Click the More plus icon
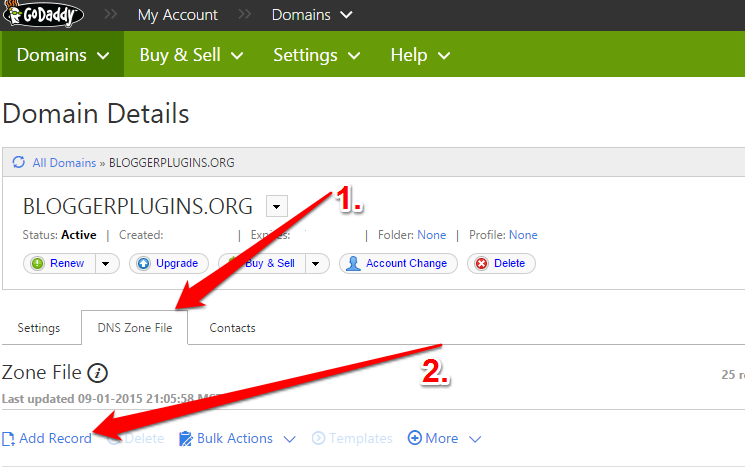 [415, 438]
